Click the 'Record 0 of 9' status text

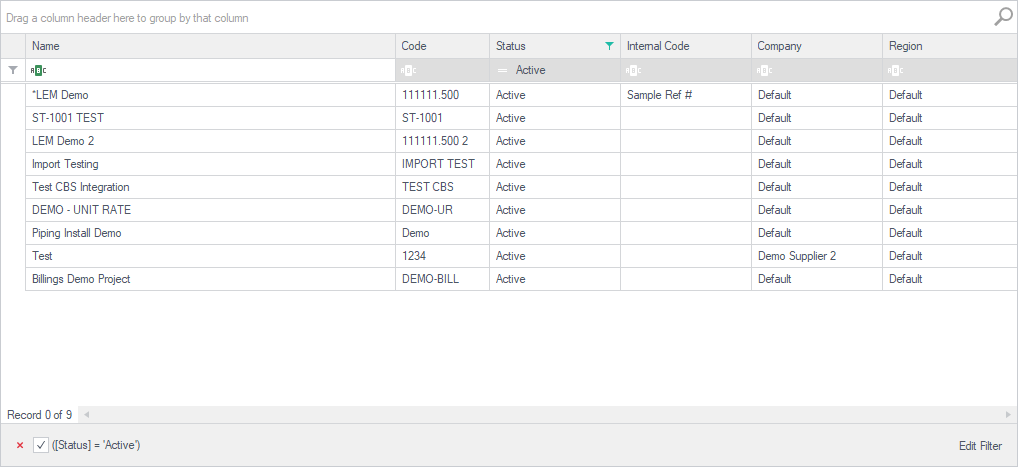click(39, 415)
